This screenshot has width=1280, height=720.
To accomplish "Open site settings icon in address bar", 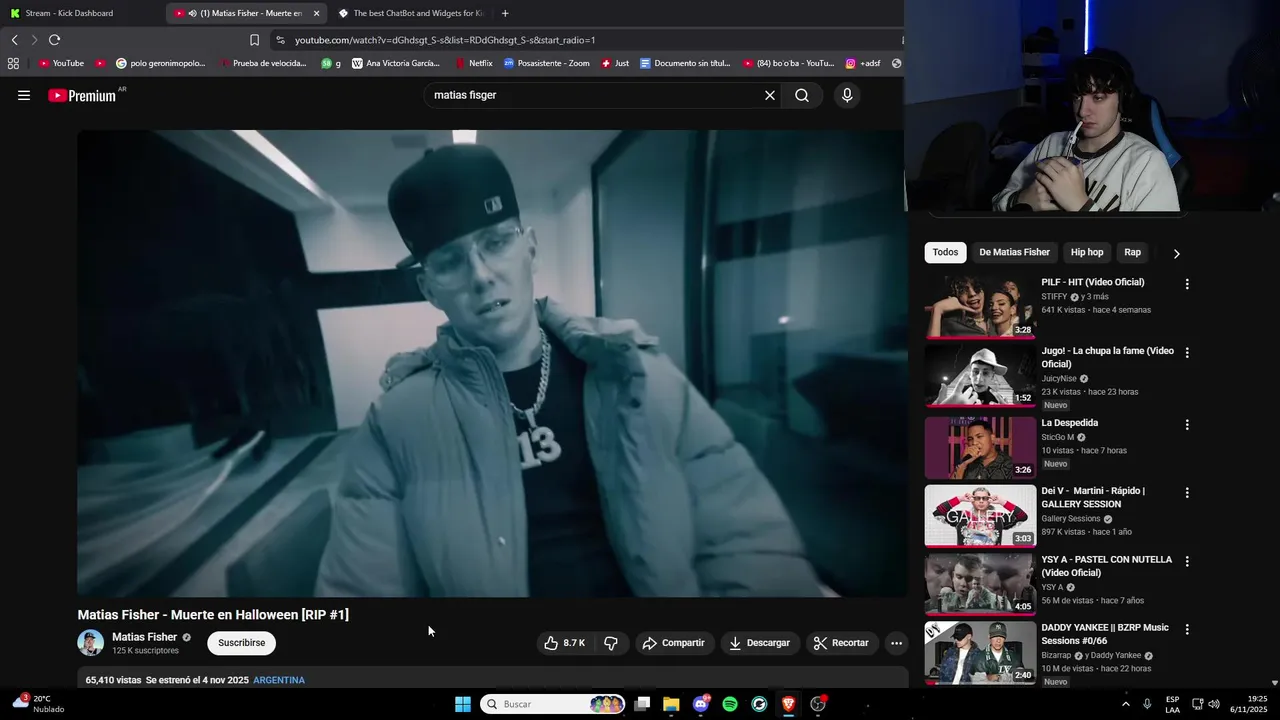I will coord(280,40).
